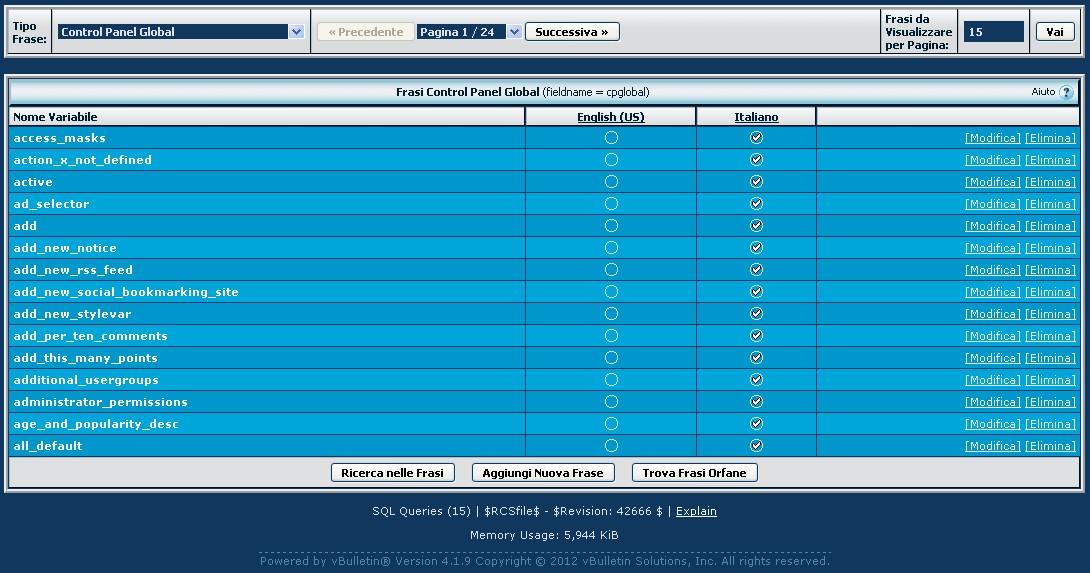Click Elimina link for add_new_stylevar
The width and height of the screenshot is (1090, 573).
1050,314
